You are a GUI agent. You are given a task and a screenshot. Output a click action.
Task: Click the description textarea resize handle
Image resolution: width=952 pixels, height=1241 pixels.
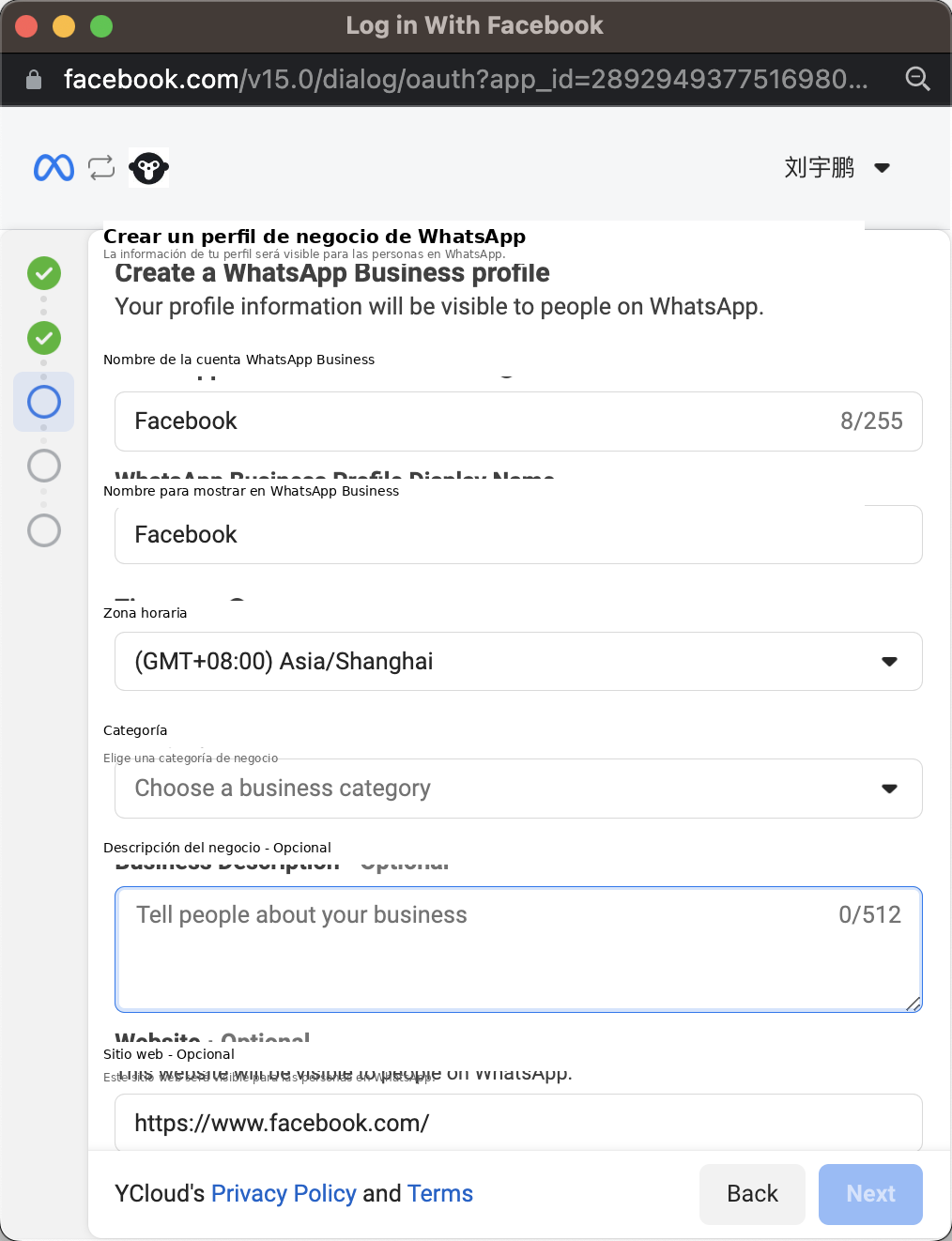point(913,1003)
